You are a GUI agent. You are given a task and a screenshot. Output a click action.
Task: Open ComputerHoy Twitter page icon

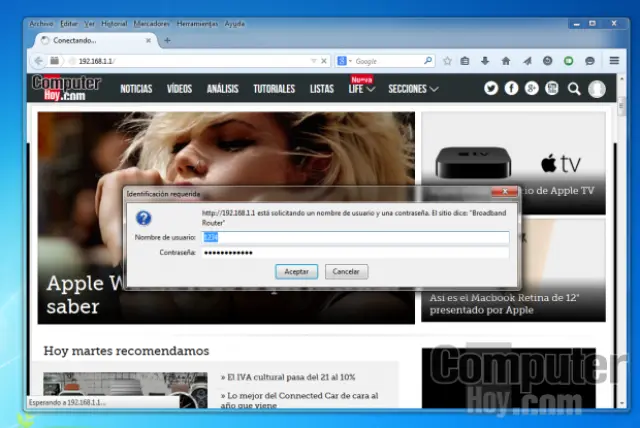(x=491, y=88)
